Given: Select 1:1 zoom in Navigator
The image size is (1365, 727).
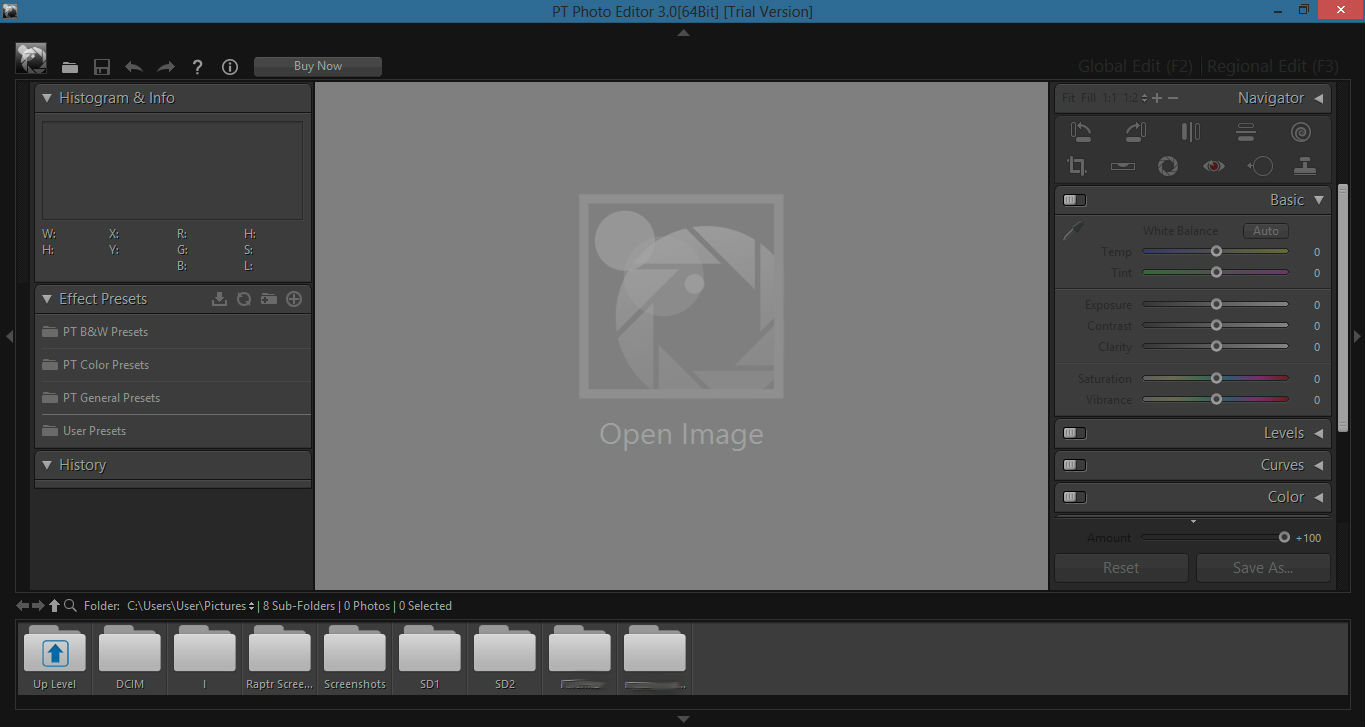Looking at the screenshot, I should point(1109,98).
